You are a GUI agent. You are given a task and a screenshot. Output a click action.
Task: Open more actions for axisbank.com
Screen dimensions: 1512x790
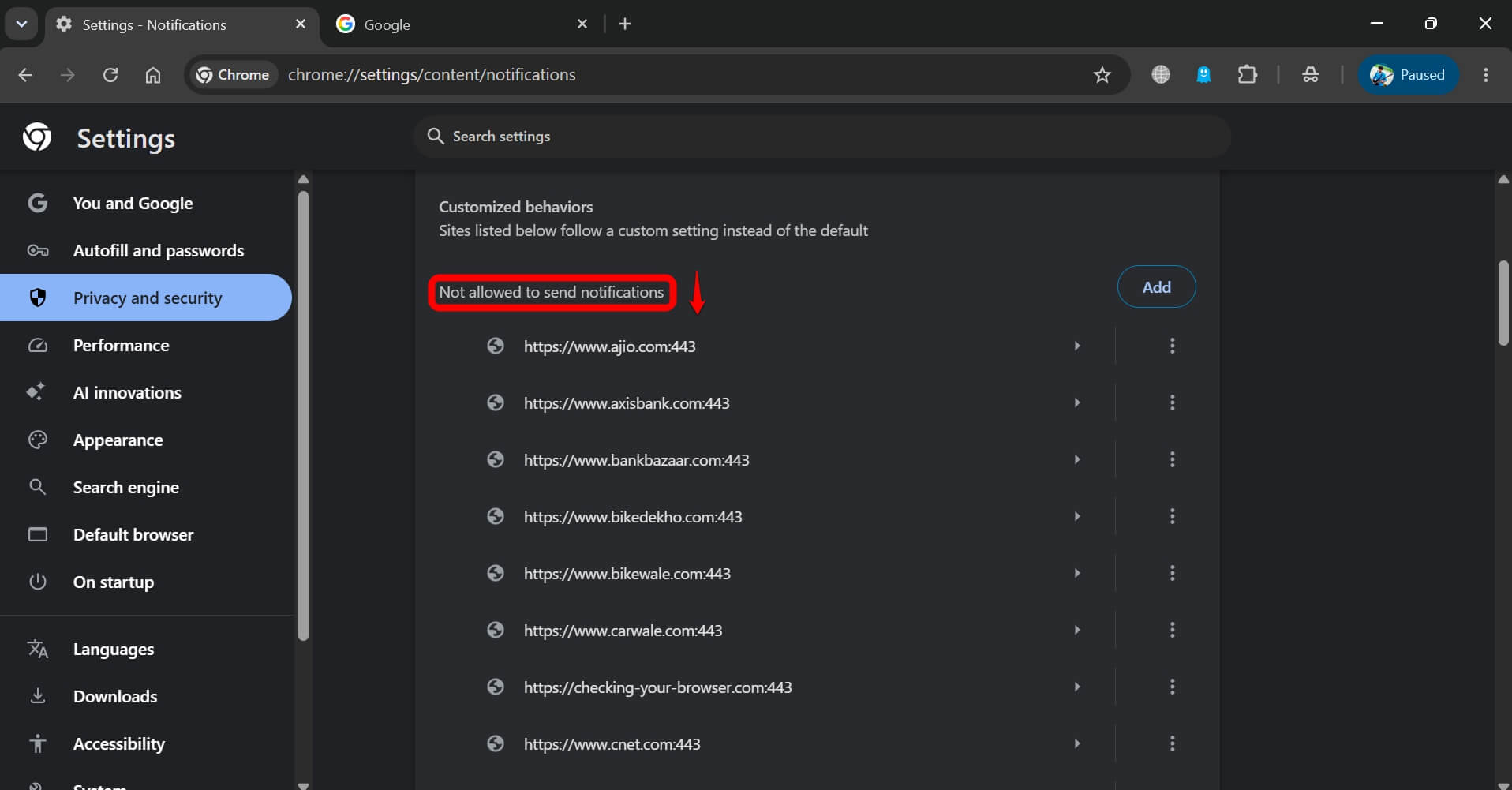(x=1173, y=402)
